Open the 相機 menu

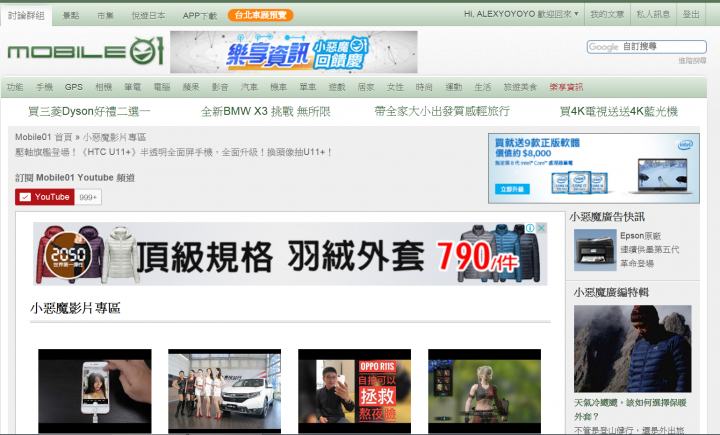pyautogui.click(x=103, y=87)
